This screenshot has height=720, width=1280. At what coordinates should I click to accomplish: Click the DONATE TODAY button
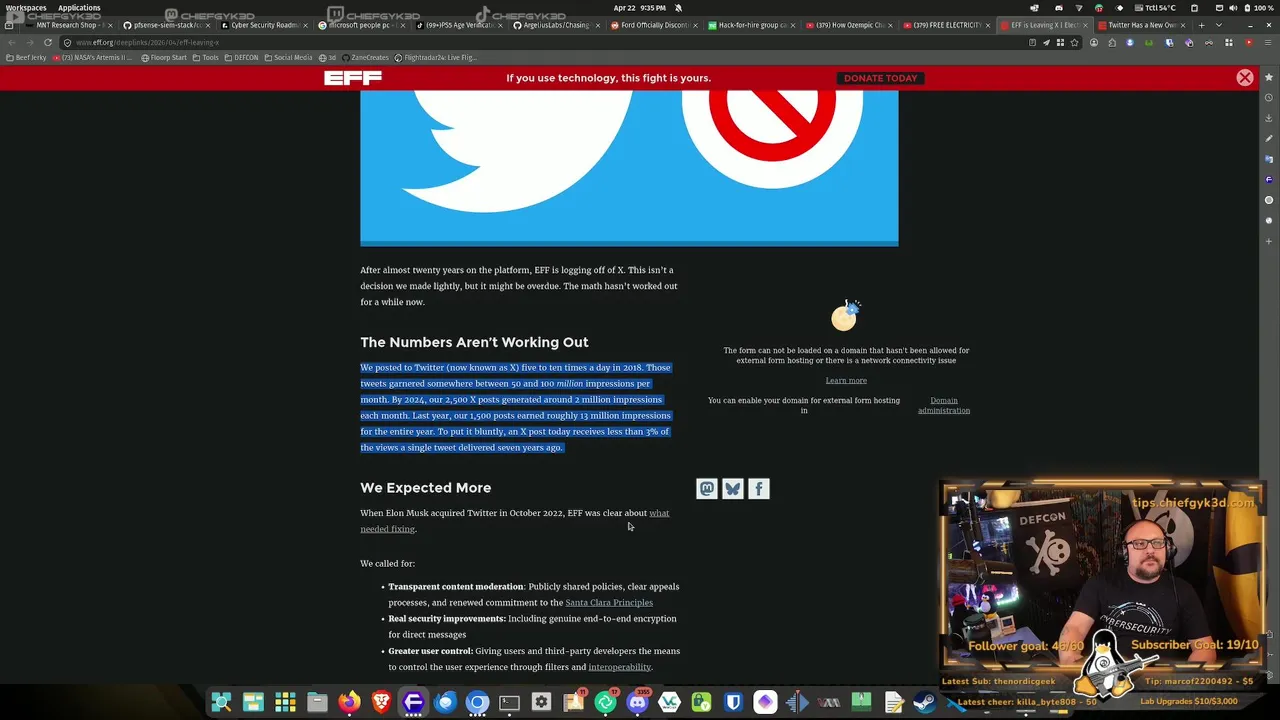[x=880, y=78]
